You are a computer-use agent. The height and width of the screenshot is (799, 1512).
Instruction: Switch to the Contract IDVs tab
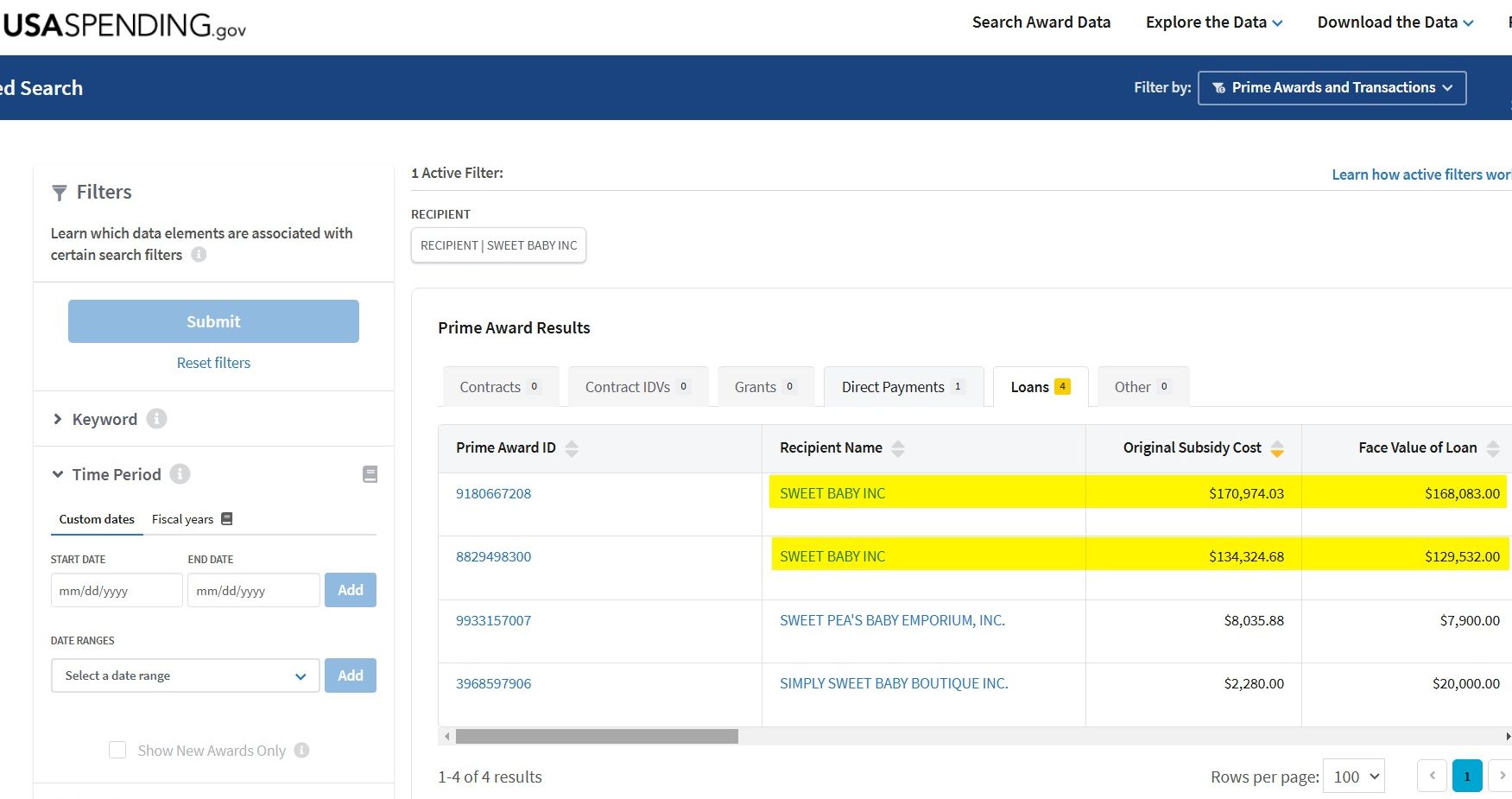pyautogui.click(x=638, y=387)
